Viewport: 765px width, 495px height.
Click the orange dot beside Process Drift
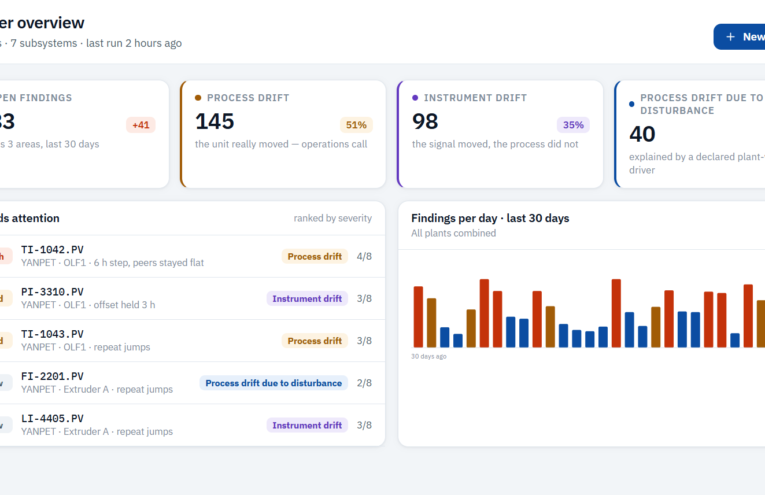pos(198,98)
